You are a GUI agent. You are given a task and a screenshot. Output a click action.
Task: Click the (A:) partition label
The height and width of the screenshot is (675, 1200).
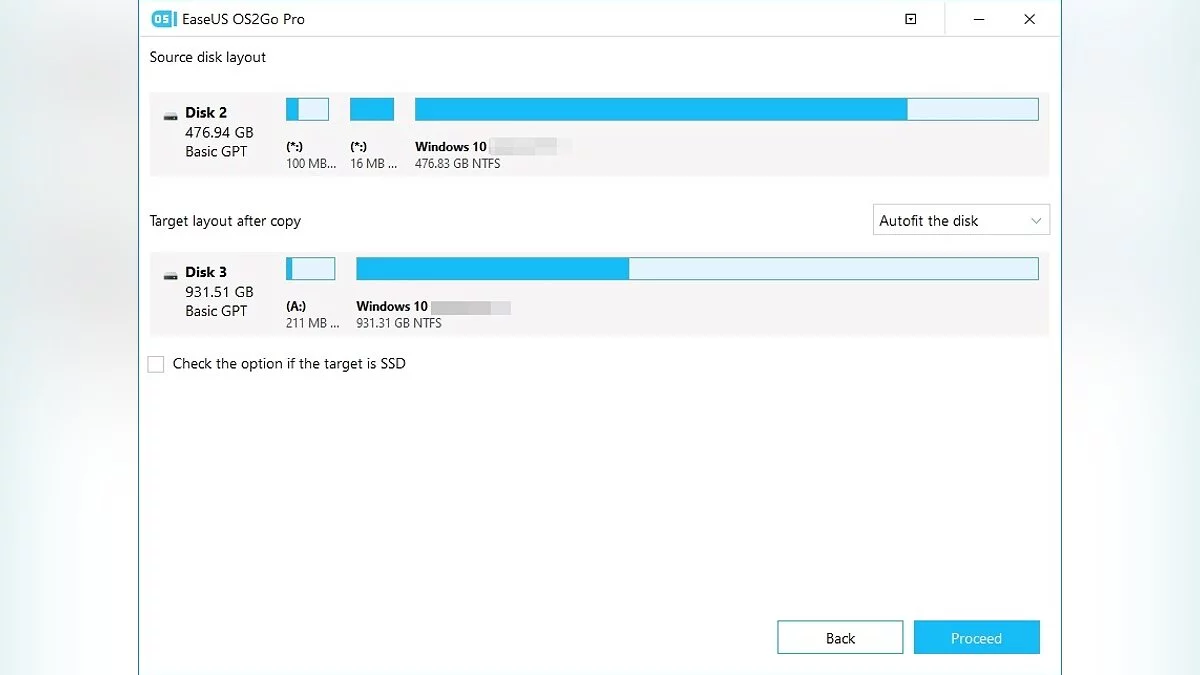coord(296,306)
